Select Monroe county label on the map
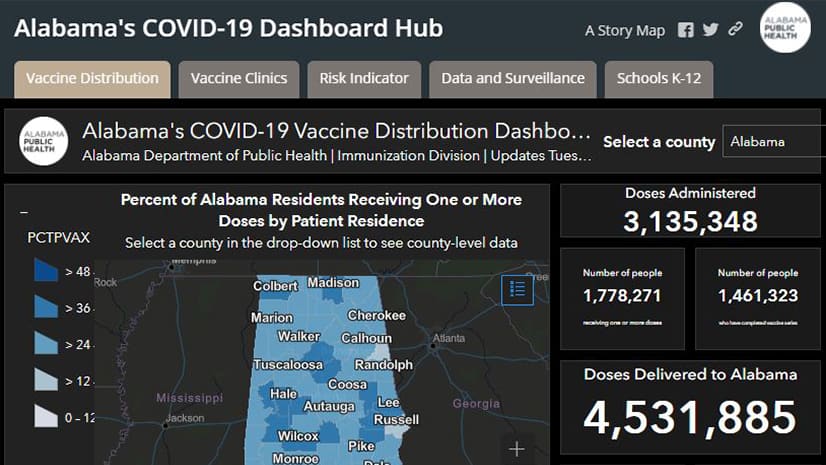The height and width of the screenshot is (465, 826). tap(296, 459)
